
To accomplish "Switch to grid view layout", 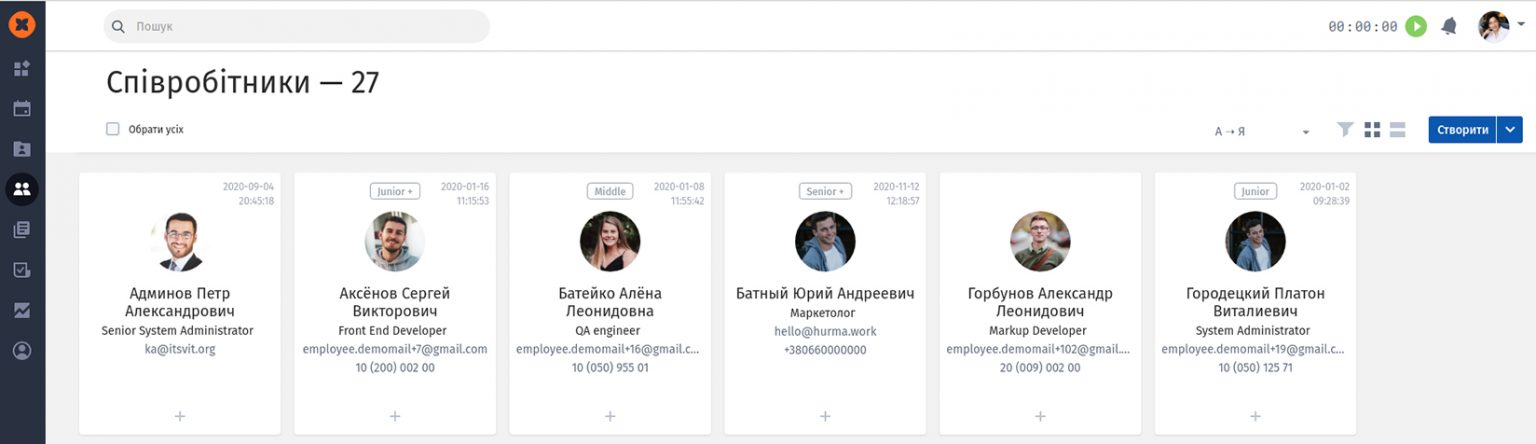I will coord(1372,130).
